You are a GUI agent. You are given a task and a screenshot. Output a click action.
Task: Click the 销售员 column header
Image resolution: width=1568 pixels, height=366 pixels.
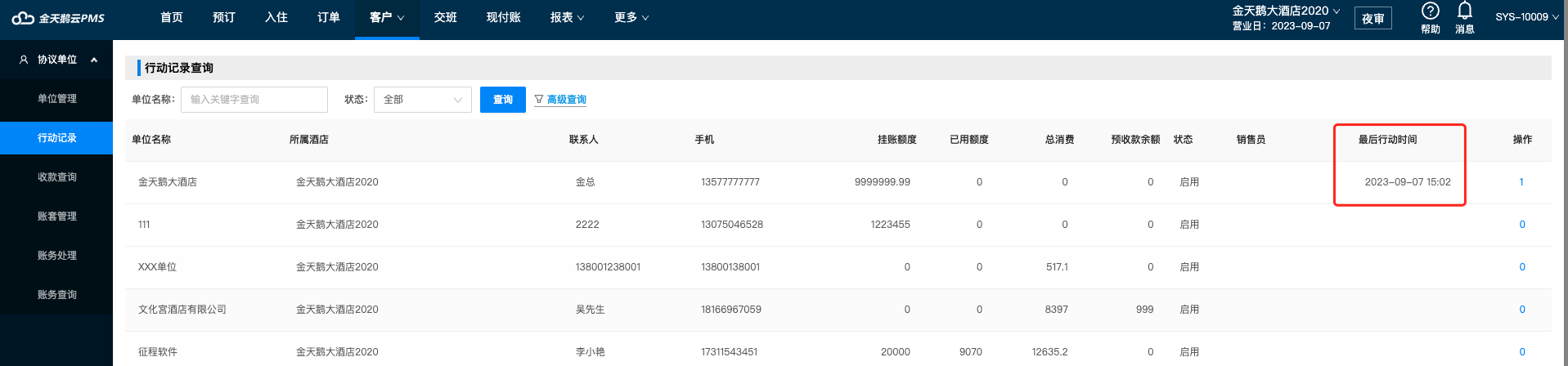coord(1251,140)
